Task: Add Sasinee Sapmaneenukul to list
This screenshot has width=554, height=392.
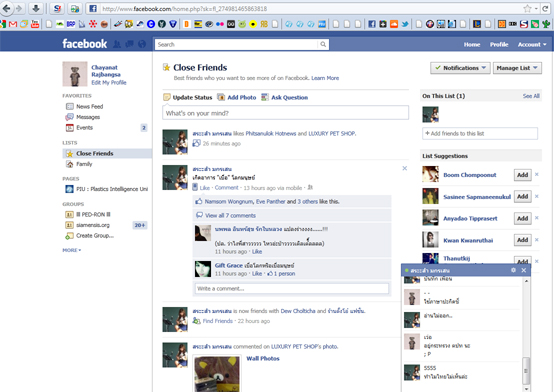Action: click(523, 197)
